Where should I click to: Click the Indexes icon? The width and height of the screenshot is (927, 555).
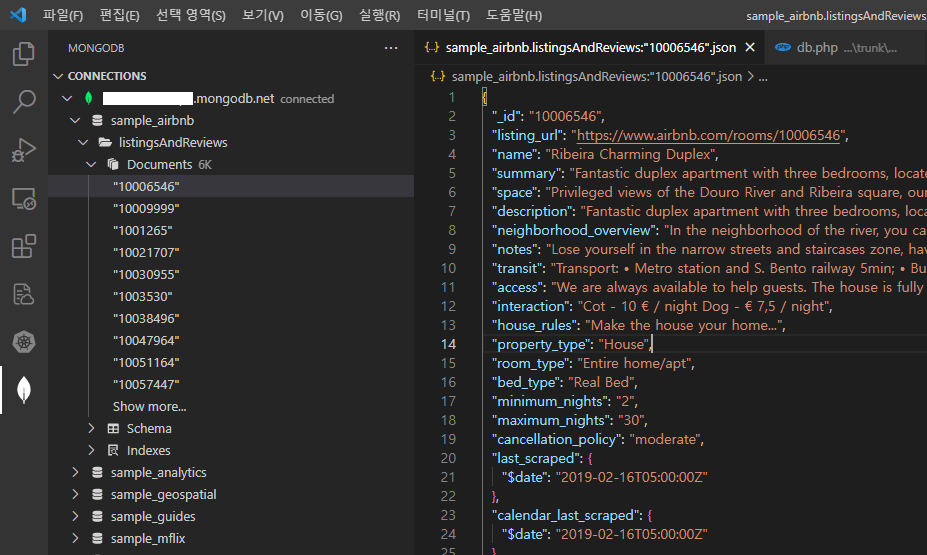[x=113, y=450]
